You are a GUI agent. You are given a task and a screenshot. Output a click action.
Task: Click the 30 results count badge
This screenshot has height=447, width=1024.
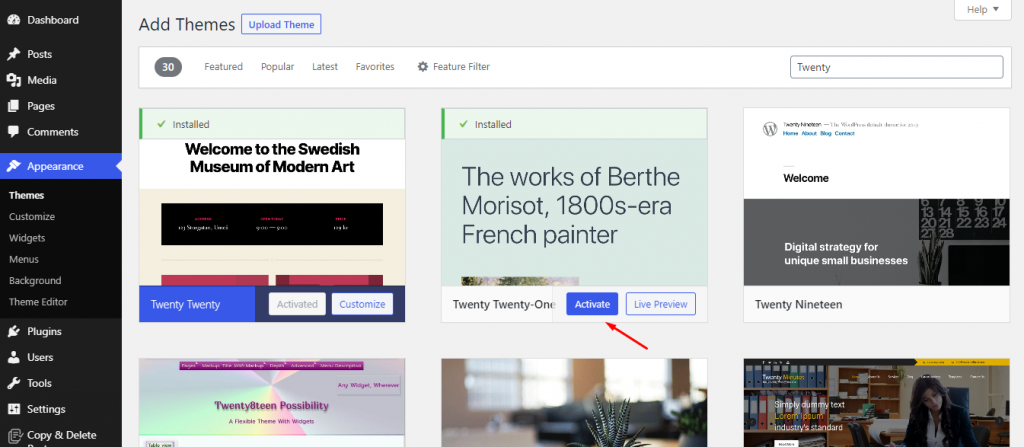[x=168, y=67]
